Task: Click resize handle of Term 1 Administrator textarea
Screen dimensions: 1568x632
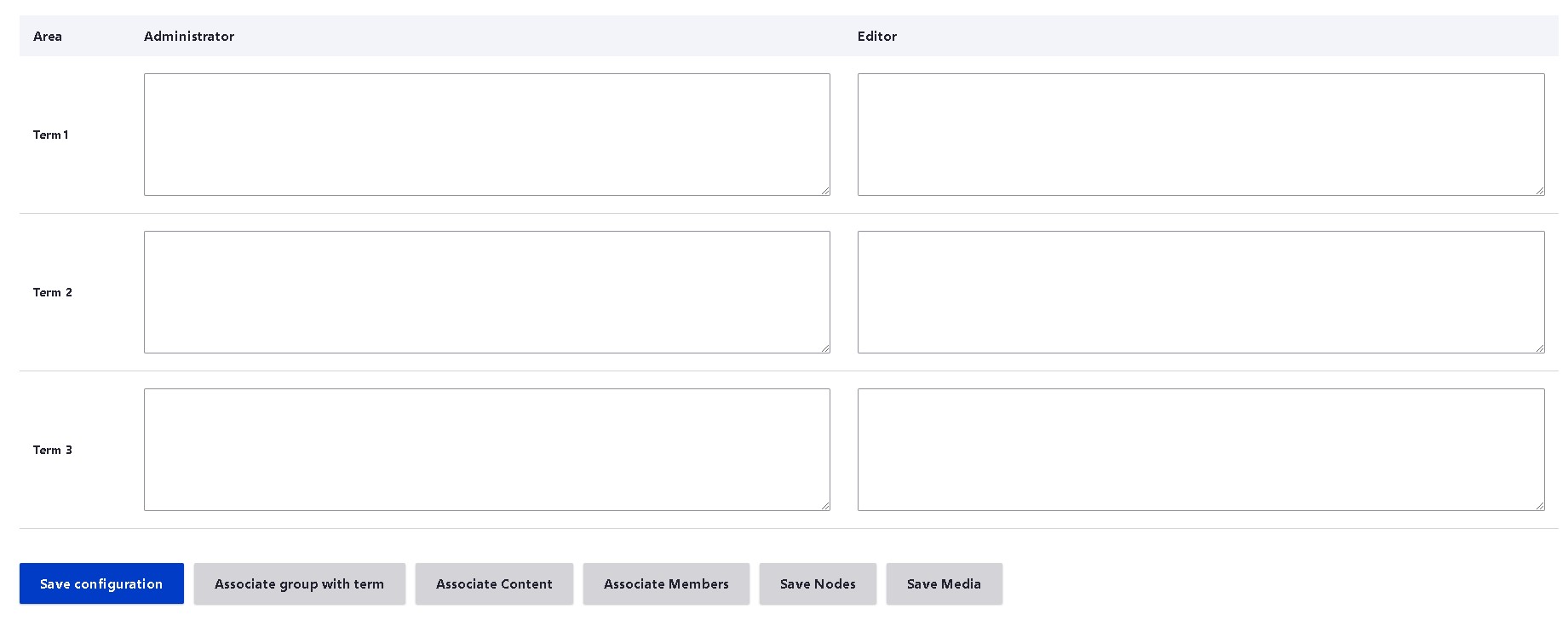Action: click(x=825, y=191)
